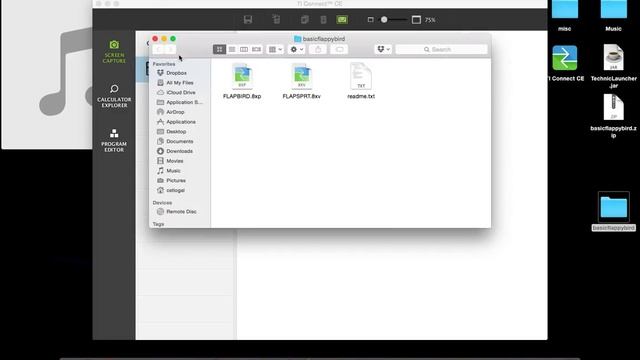Select the readme.txt file
The width and height of the screenshot is (640, 360).
tap(361, 81)
